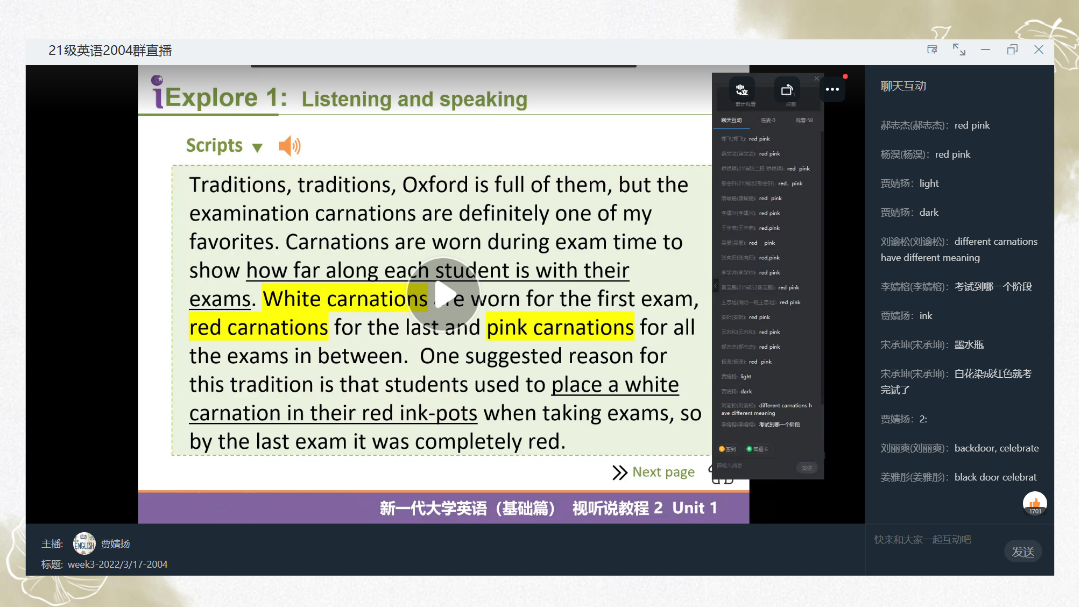Select the overlay's first chat interaction tab
Image resolution: width=1079 pixels, height=607 pixels.
[x=731, y=120]
